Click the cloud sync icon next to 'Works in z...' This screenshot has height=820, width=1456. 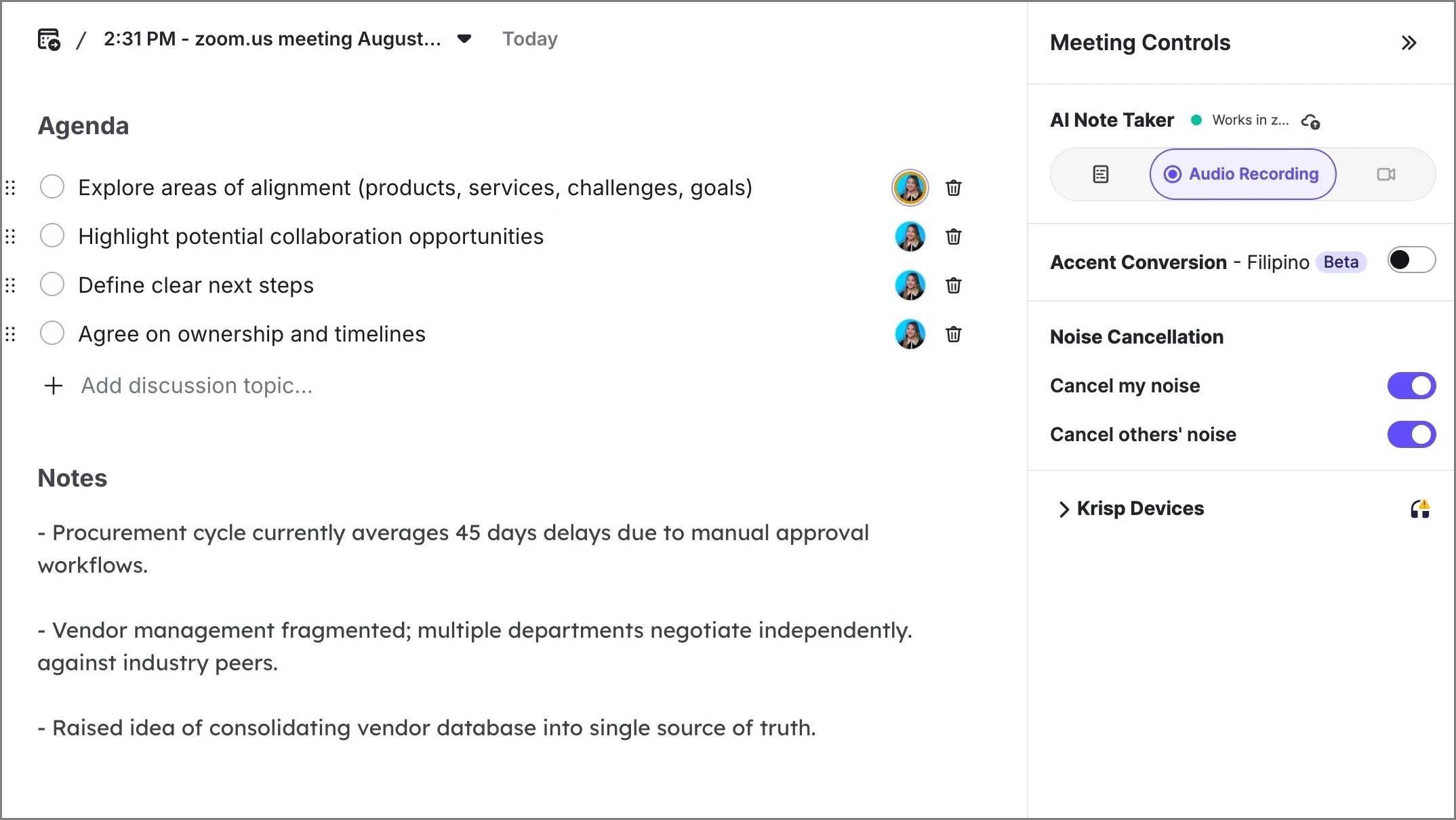[1310, 121]
